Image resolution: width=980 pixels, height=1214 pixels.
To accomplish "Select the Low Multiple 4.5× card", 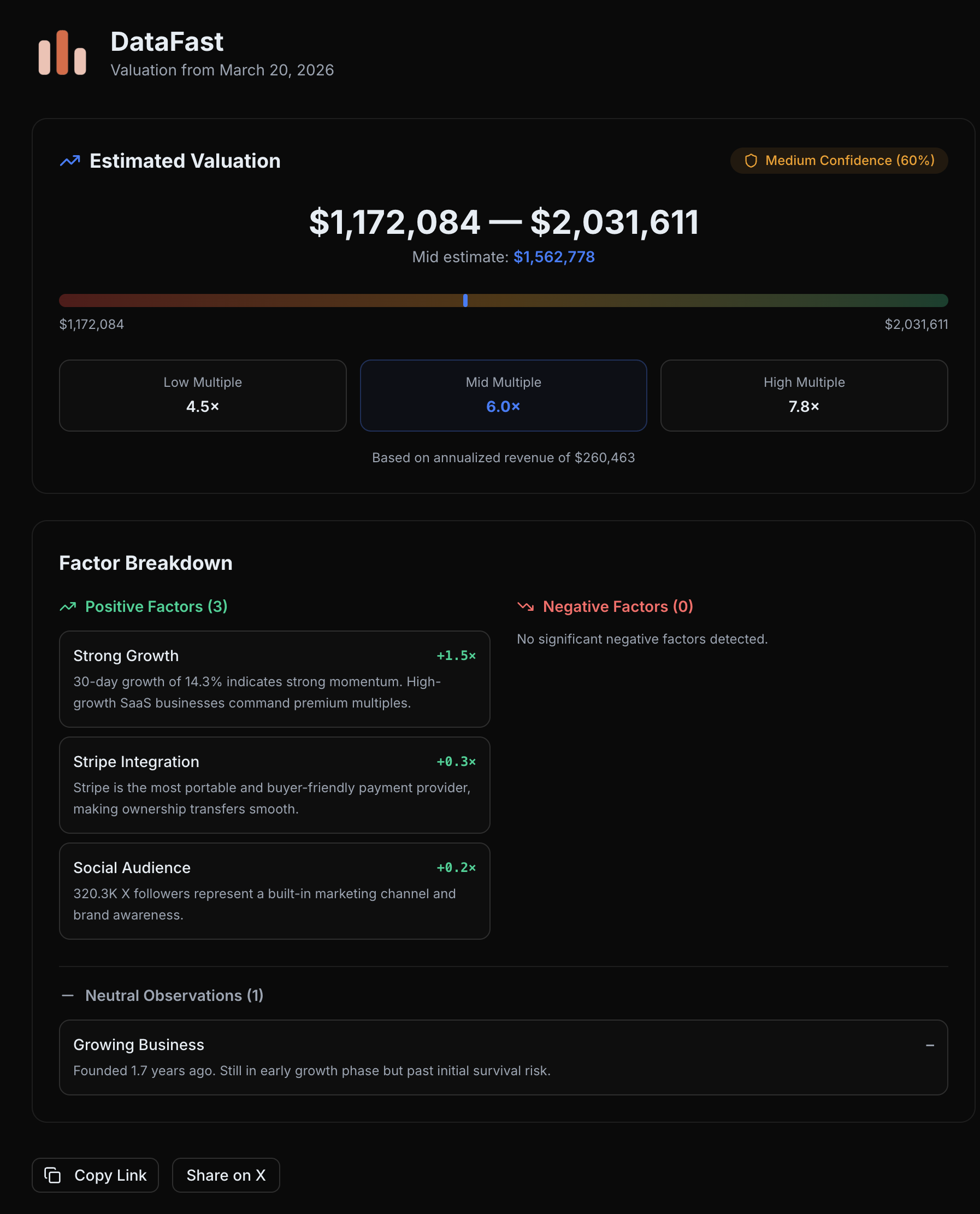I will click(x=203, y=395).
